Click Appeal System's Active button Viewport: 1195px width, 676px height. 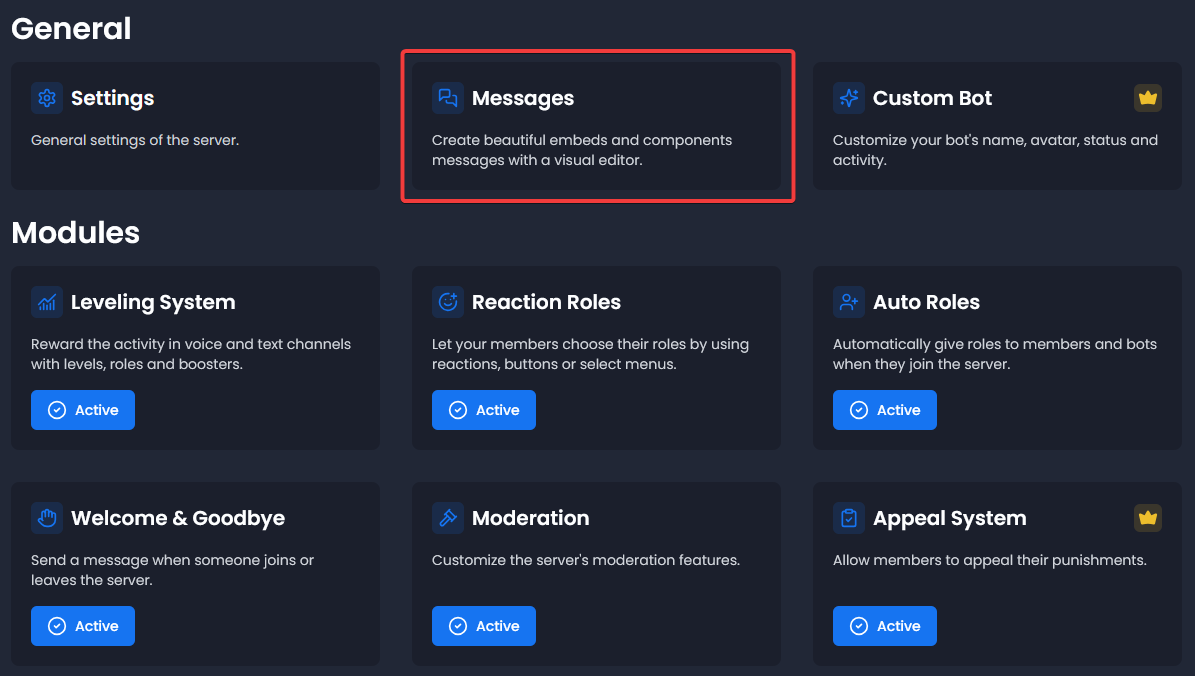(885, 625)
